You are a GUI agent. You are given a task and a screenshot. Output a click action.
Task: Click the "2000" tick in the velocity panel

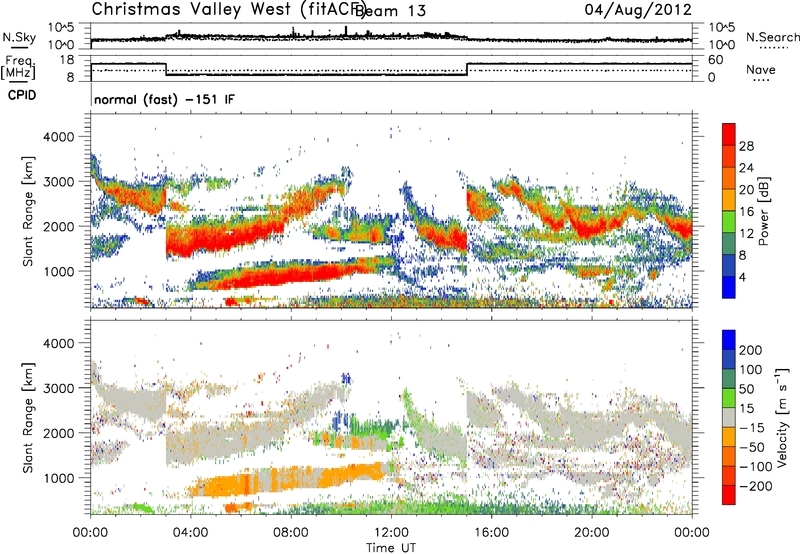58,433
